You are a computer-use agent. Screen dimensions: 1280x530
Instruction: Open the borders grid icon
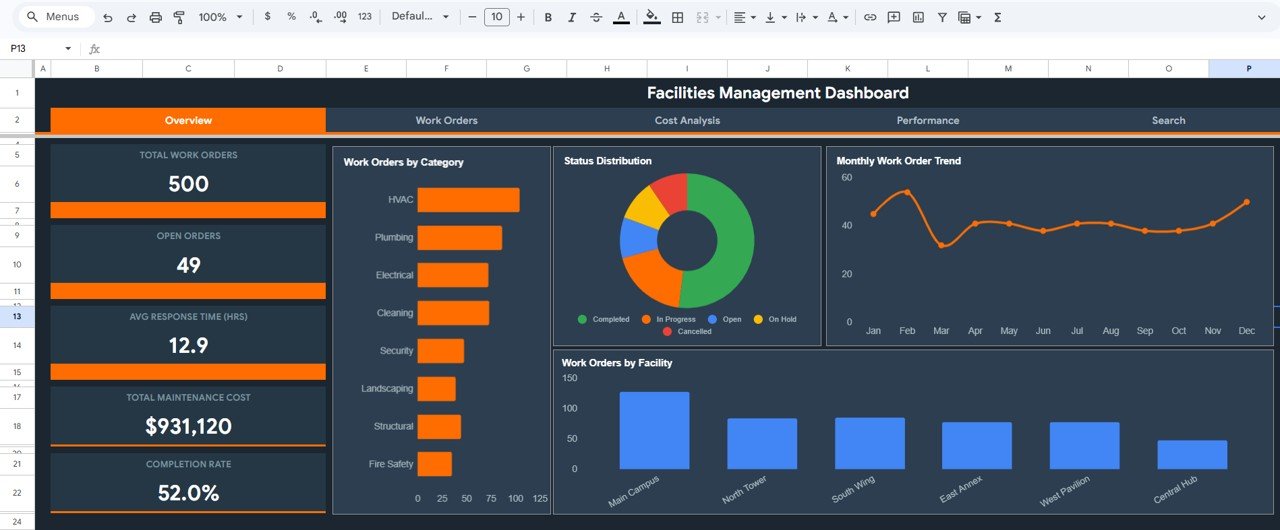(x=678, y=17)
